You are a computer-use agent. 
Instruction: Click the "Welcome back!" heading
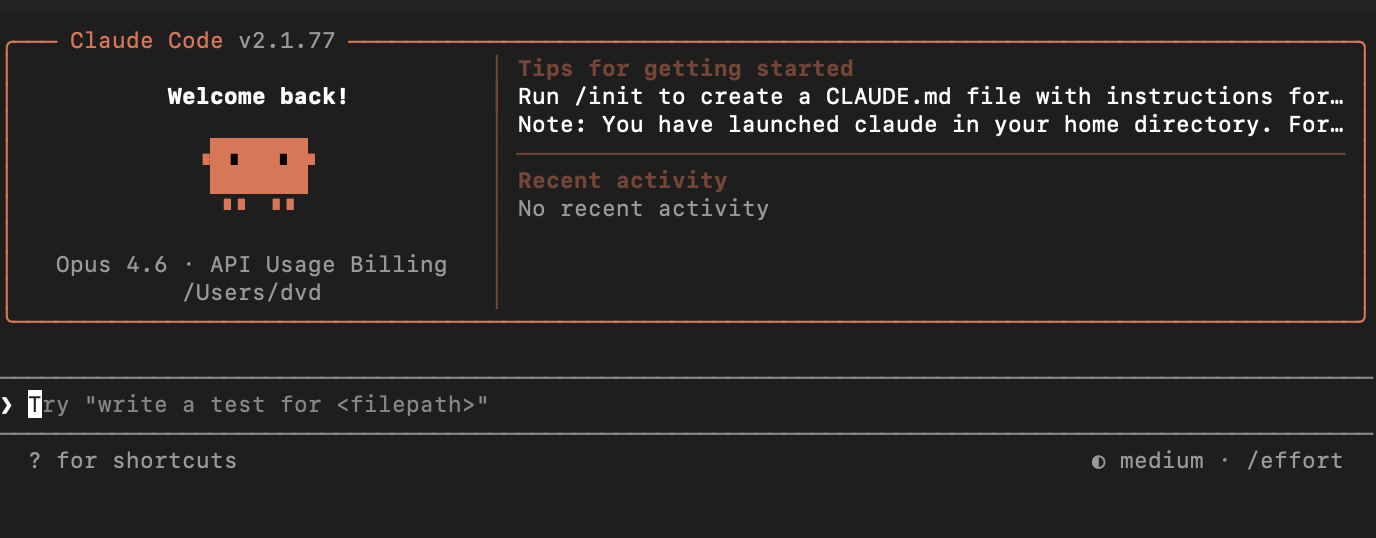[x=259, y=97]
